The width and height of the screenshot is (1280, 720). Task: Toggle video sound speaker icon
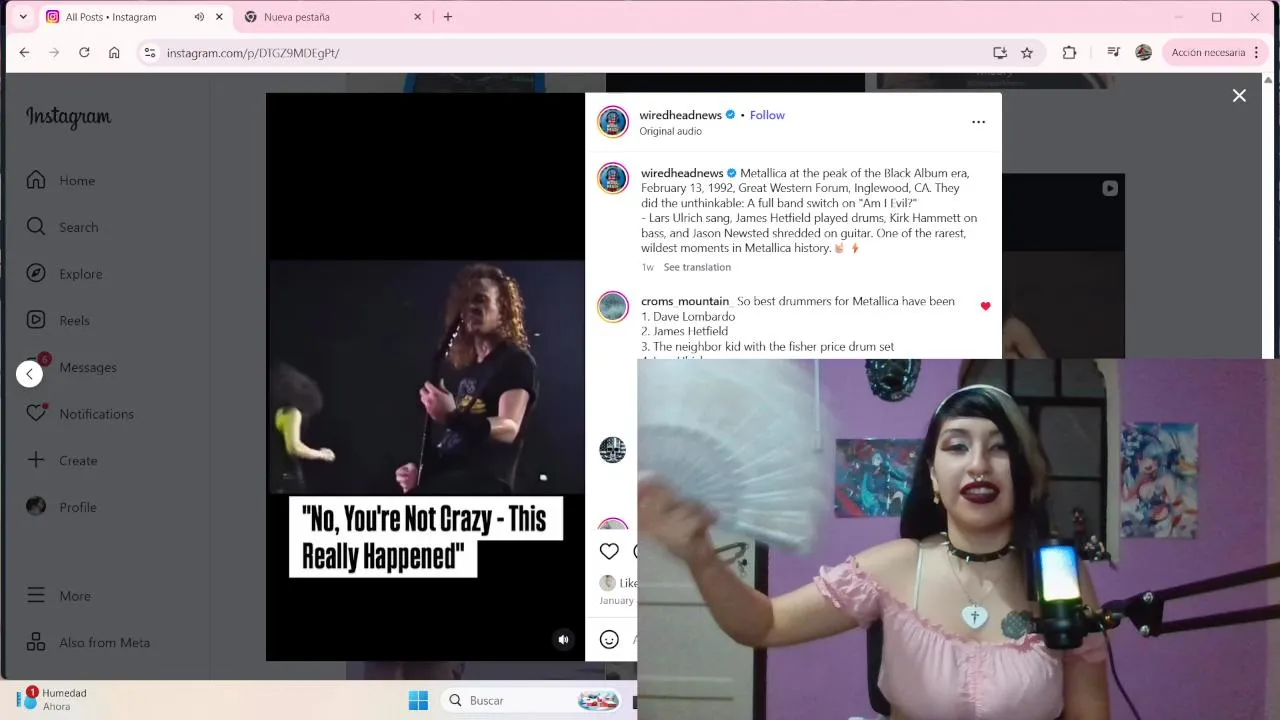[563, 639]
